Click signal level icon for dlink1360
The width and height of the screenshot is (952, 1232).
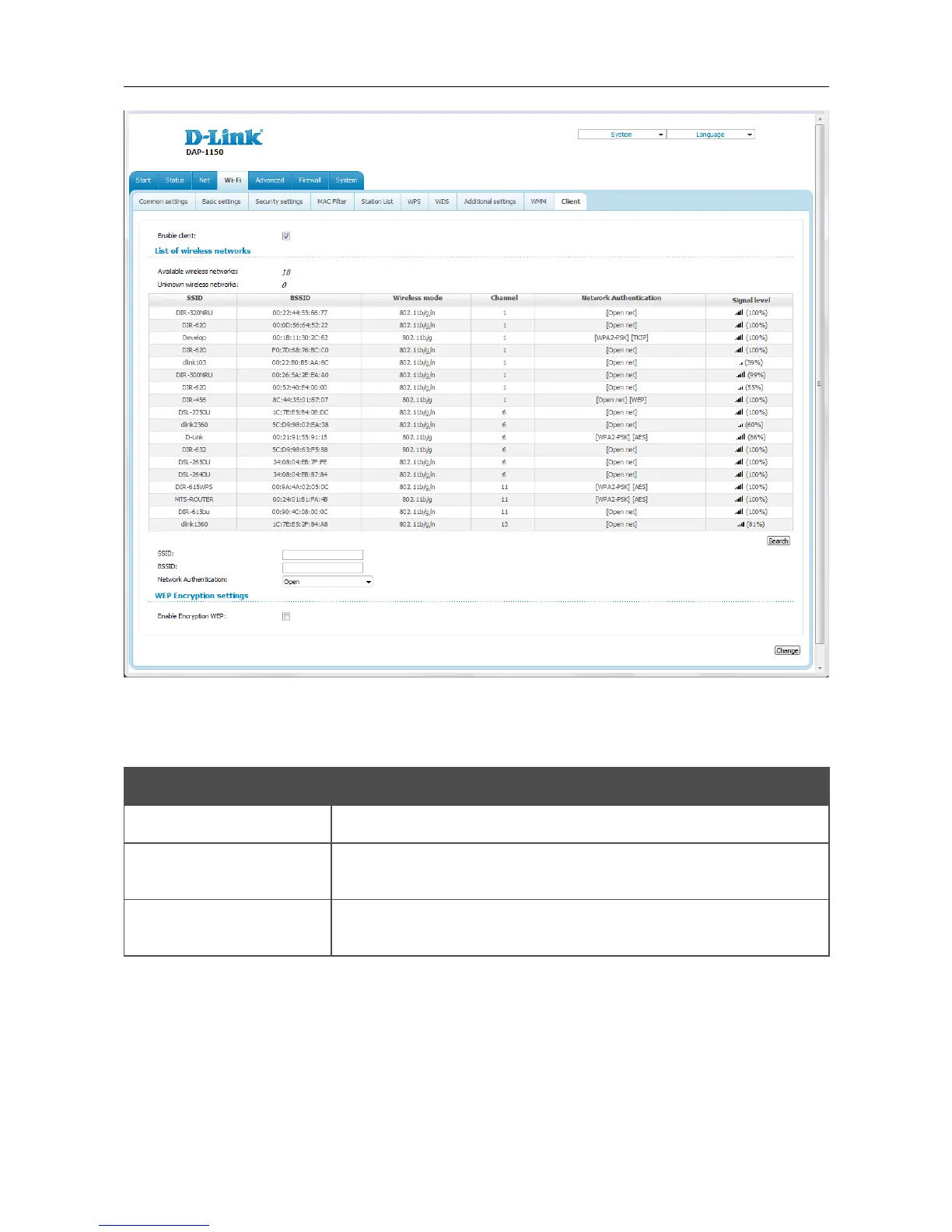(x=740, y=524)
